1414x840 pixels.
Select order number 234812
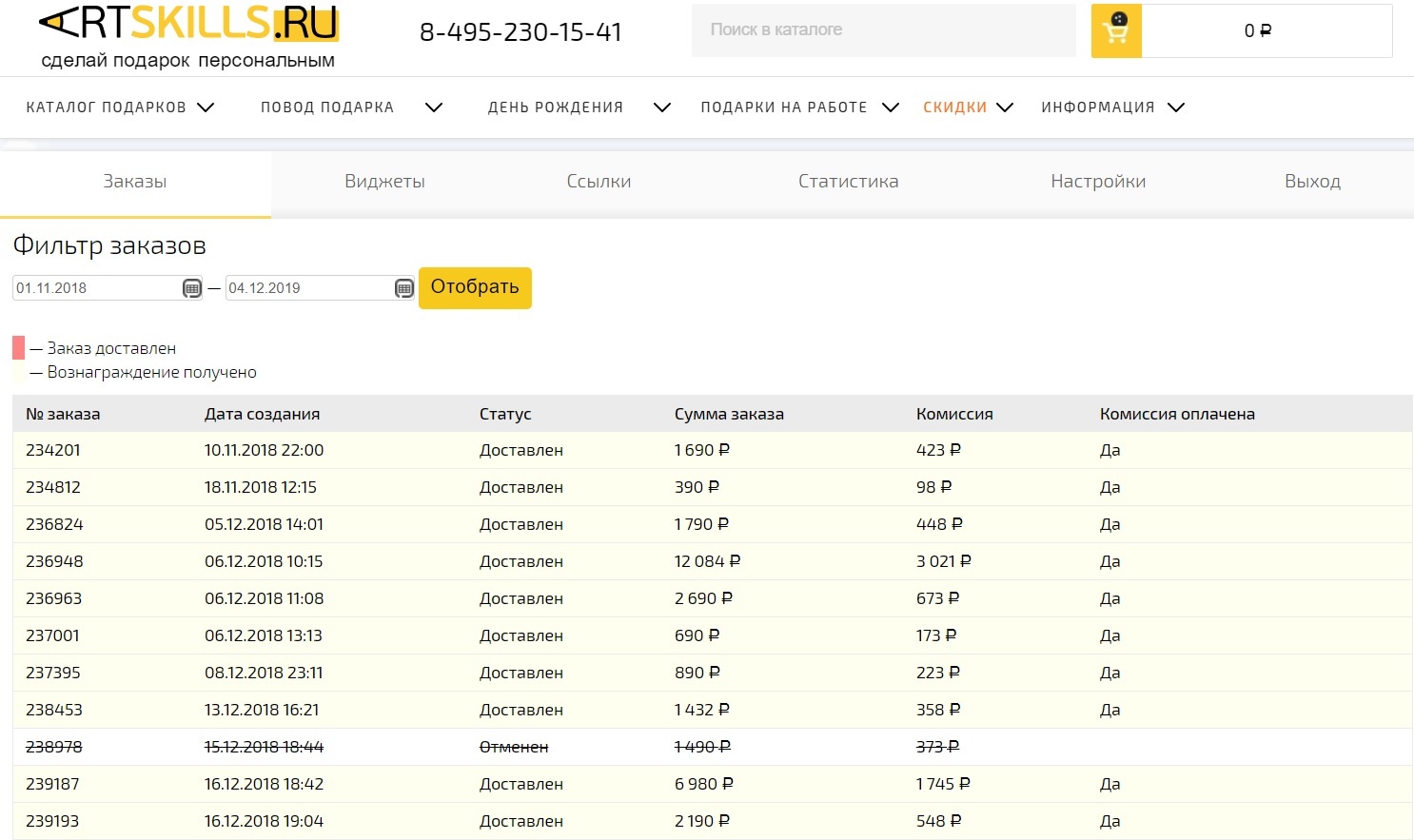(53, 487)
